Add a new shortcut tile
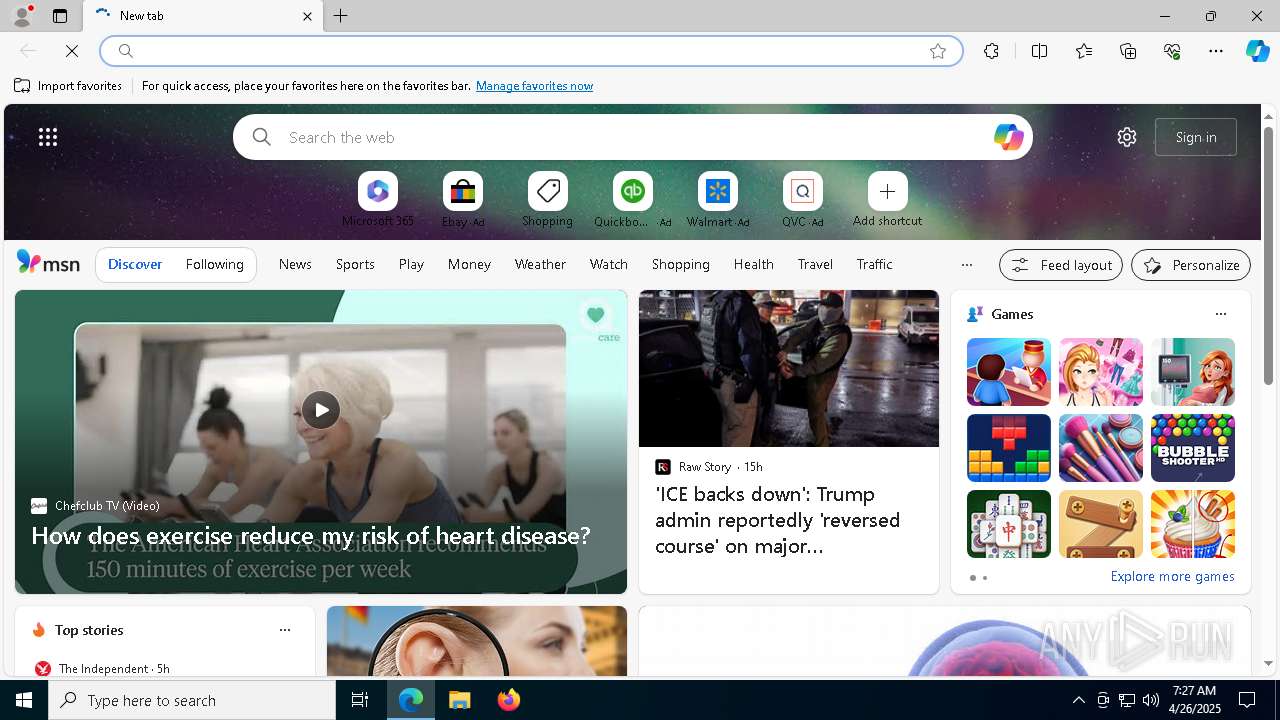This screenshot has height=720, width=1280. pyautogui.click(x=888, y=191)
